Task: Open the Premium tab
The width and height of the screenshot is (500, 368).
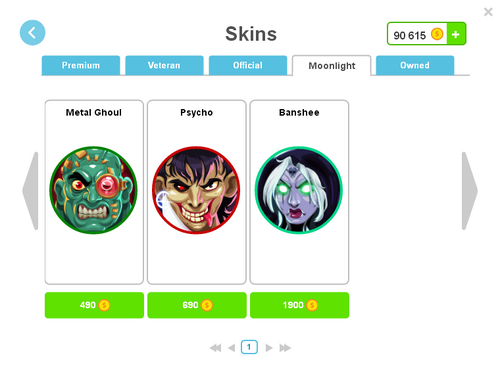Action: 81,65
